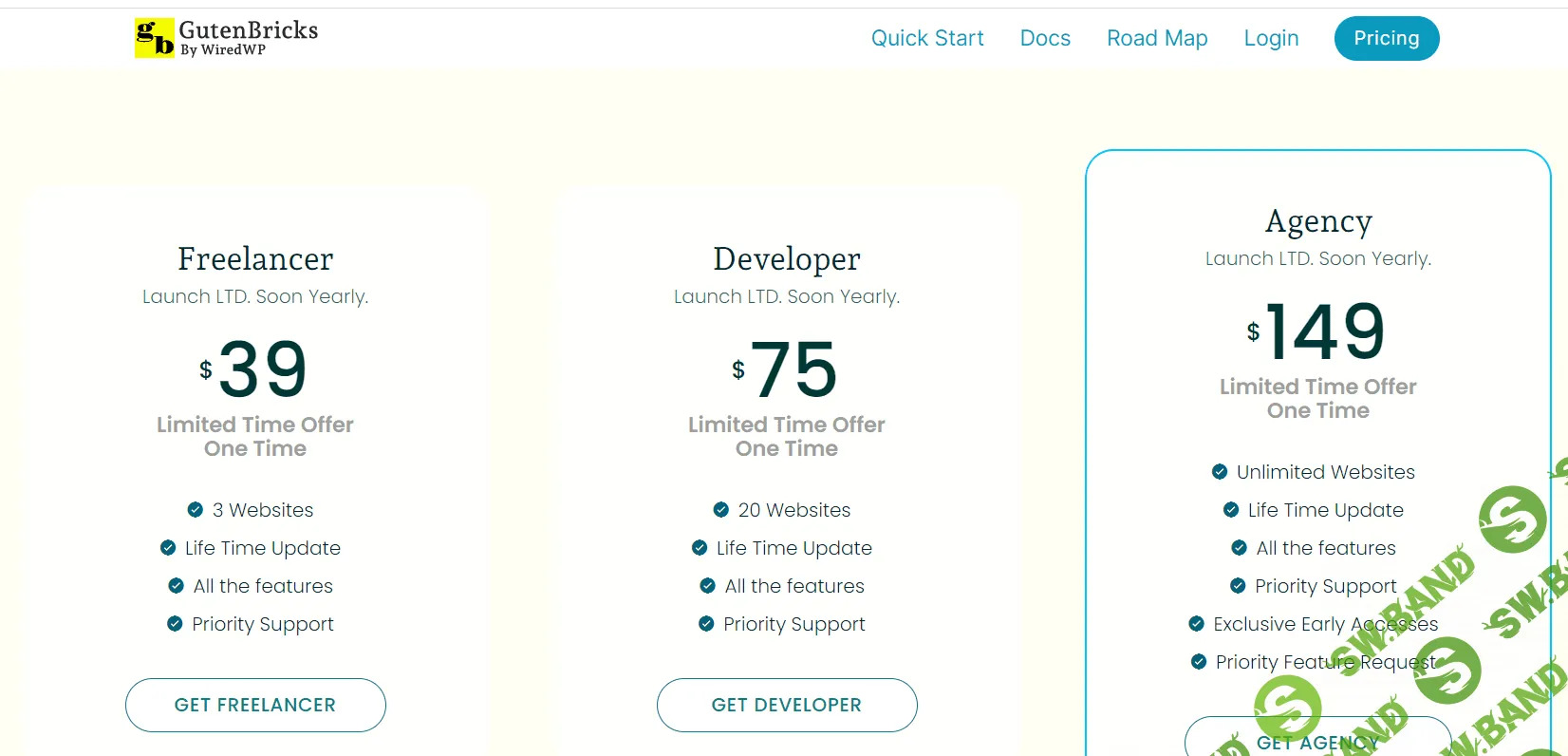Click the GET DEVELOPER button
The image size is (1568, 756).
[x=787, y=705]
